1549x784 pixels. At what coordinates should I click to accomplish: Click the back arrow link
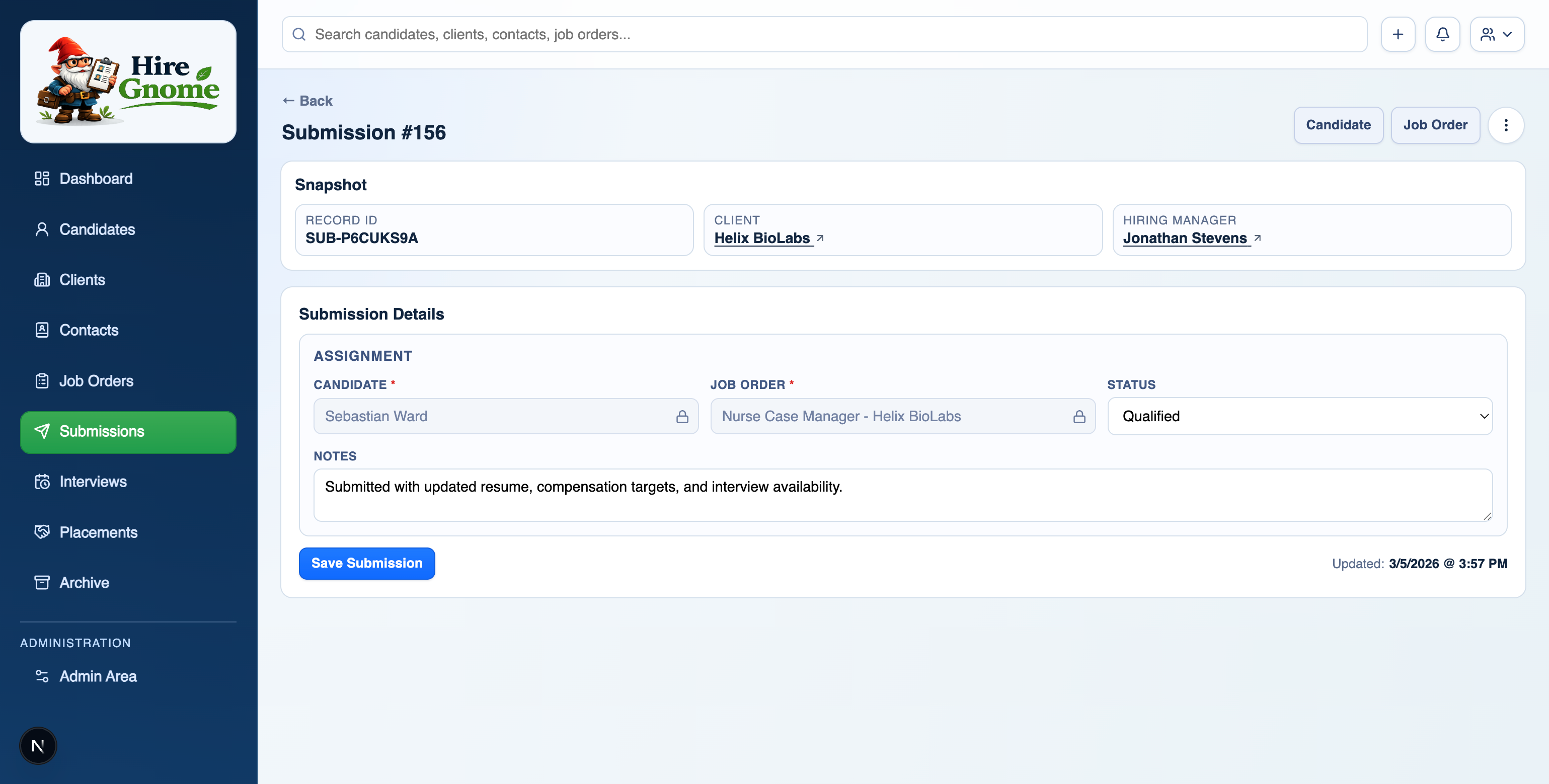[307, 101]
